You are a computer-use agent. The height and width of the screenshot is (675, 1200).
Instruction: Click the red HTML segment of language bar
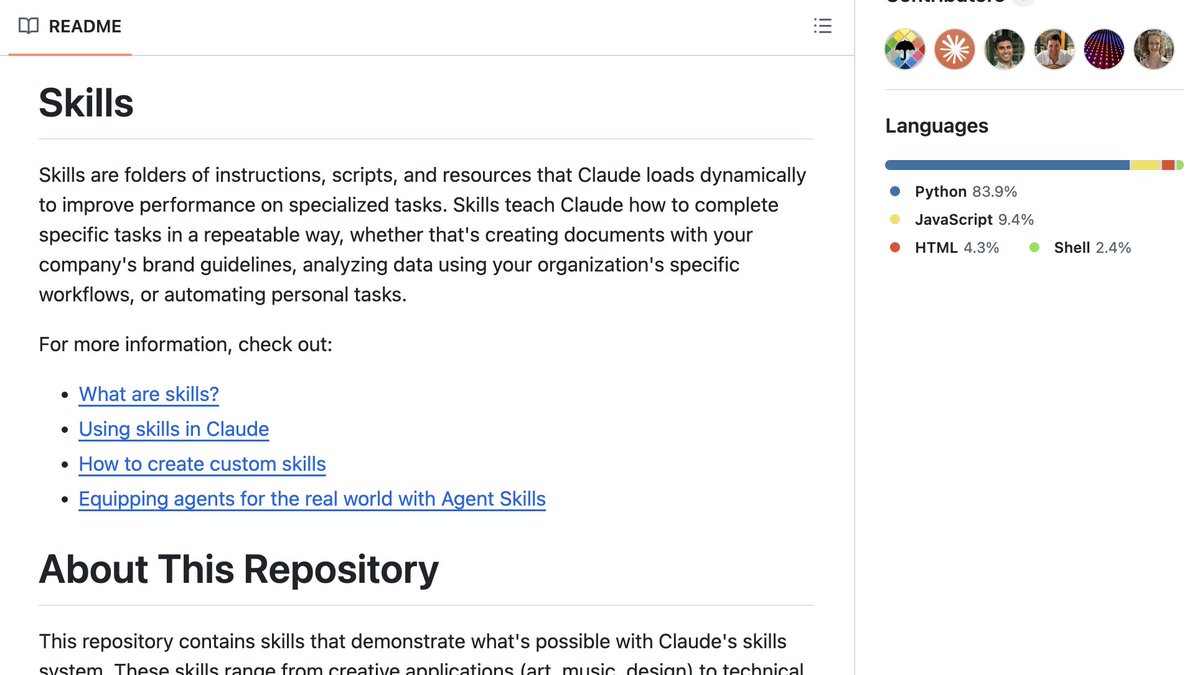point(1168,165)
